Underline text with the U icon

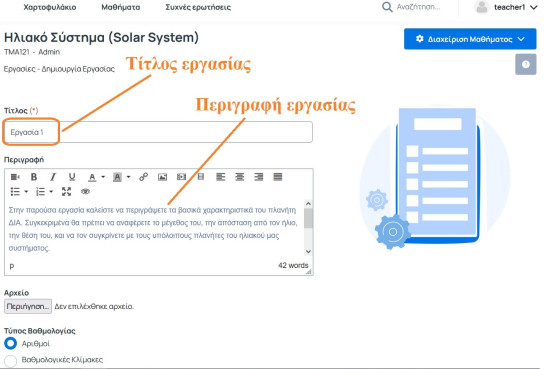click(x=72, y=177)
